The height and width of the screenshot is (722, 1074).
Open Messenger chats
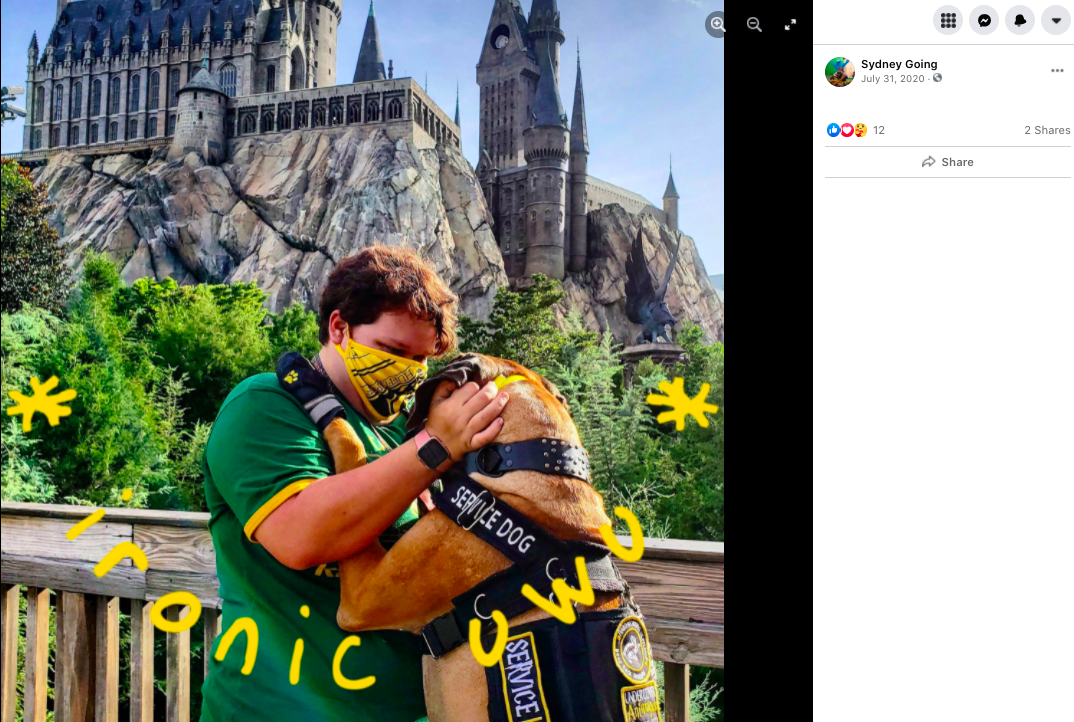pos(984,21)
